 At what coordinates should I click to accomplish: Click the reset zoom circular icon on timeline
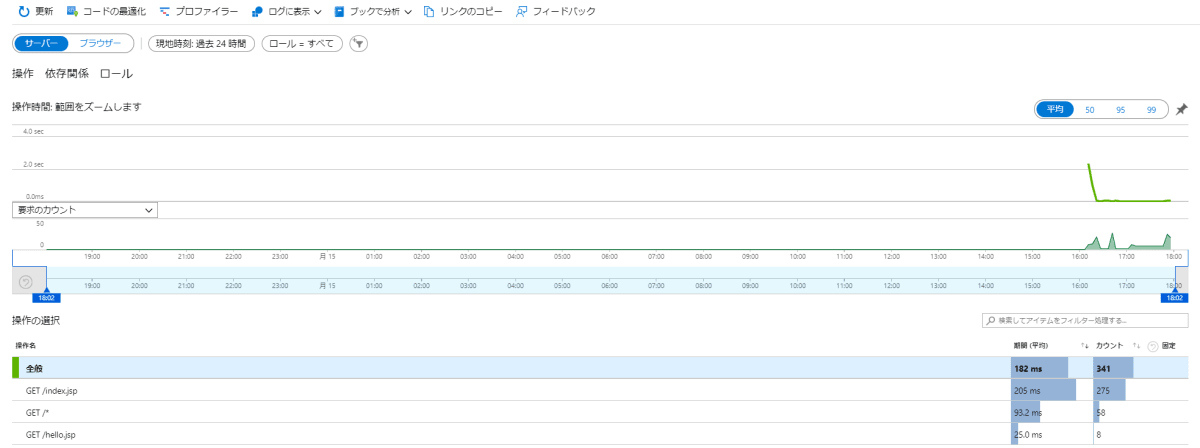point(26,281)
